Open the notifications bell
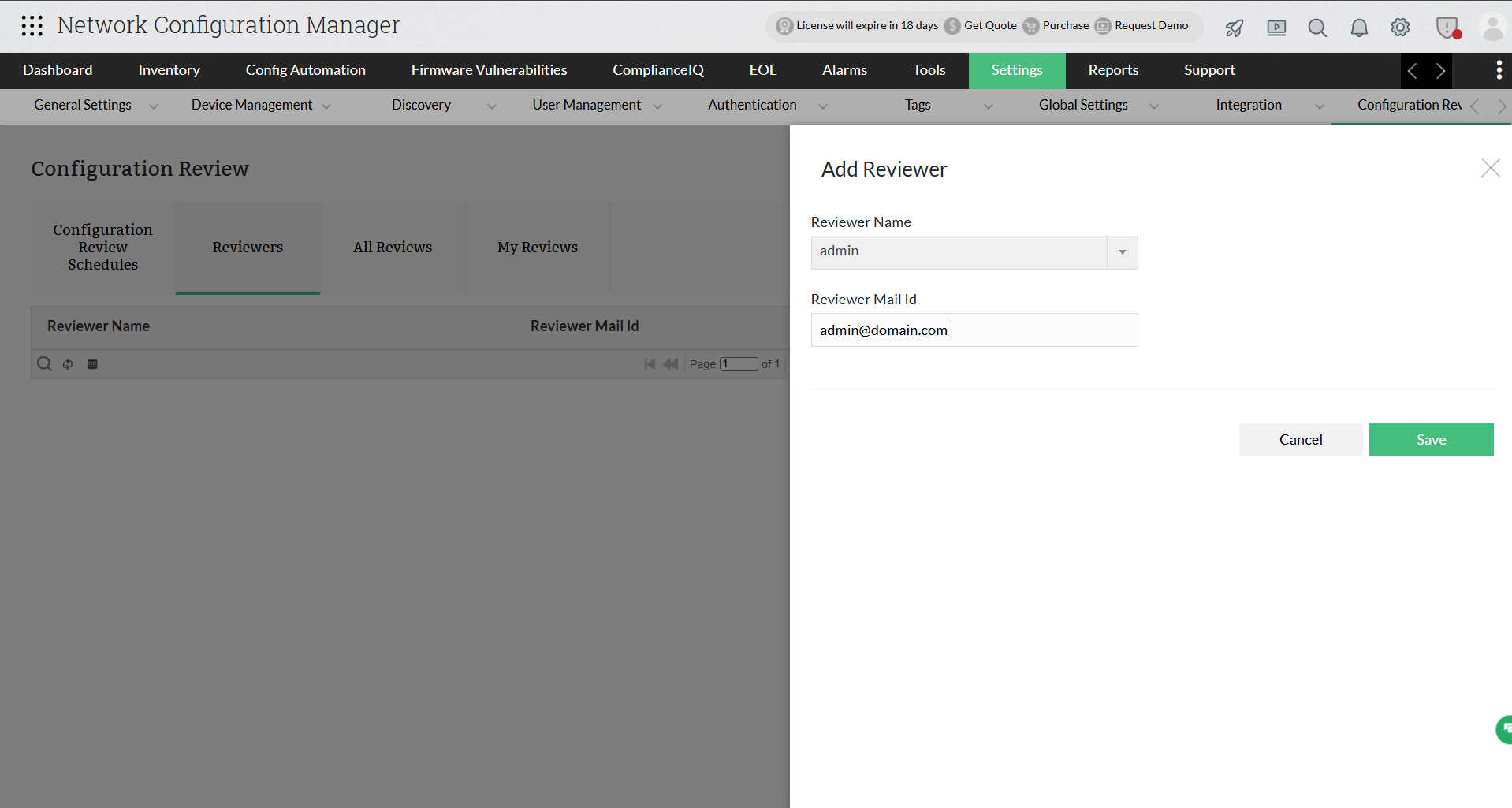The width and height of the screenshot is (1512, 808). coord(1359,28)
